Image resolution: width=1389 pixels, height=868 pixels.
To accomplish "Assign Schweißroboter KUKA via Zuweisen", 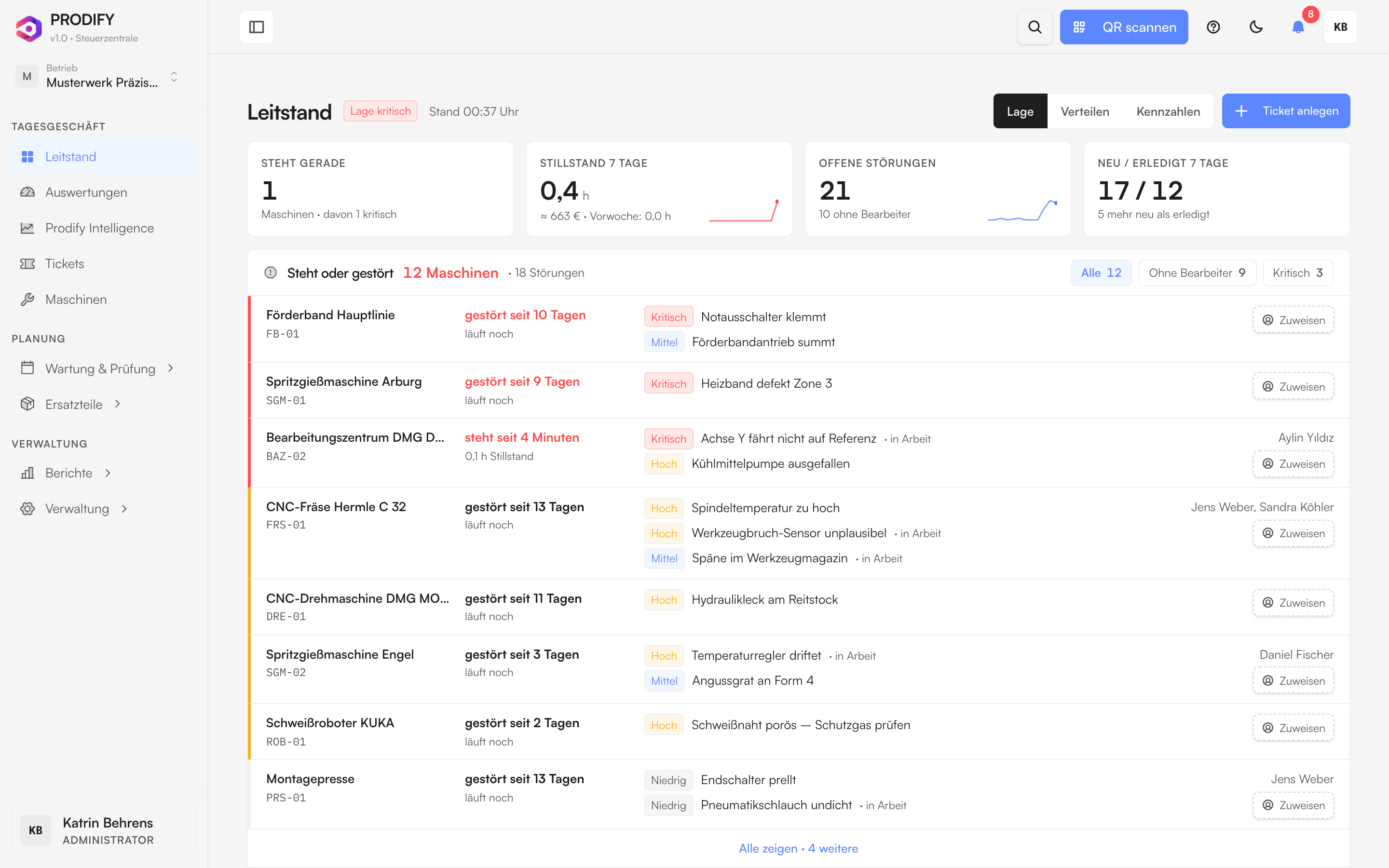I will click(x=1293, y=728).
